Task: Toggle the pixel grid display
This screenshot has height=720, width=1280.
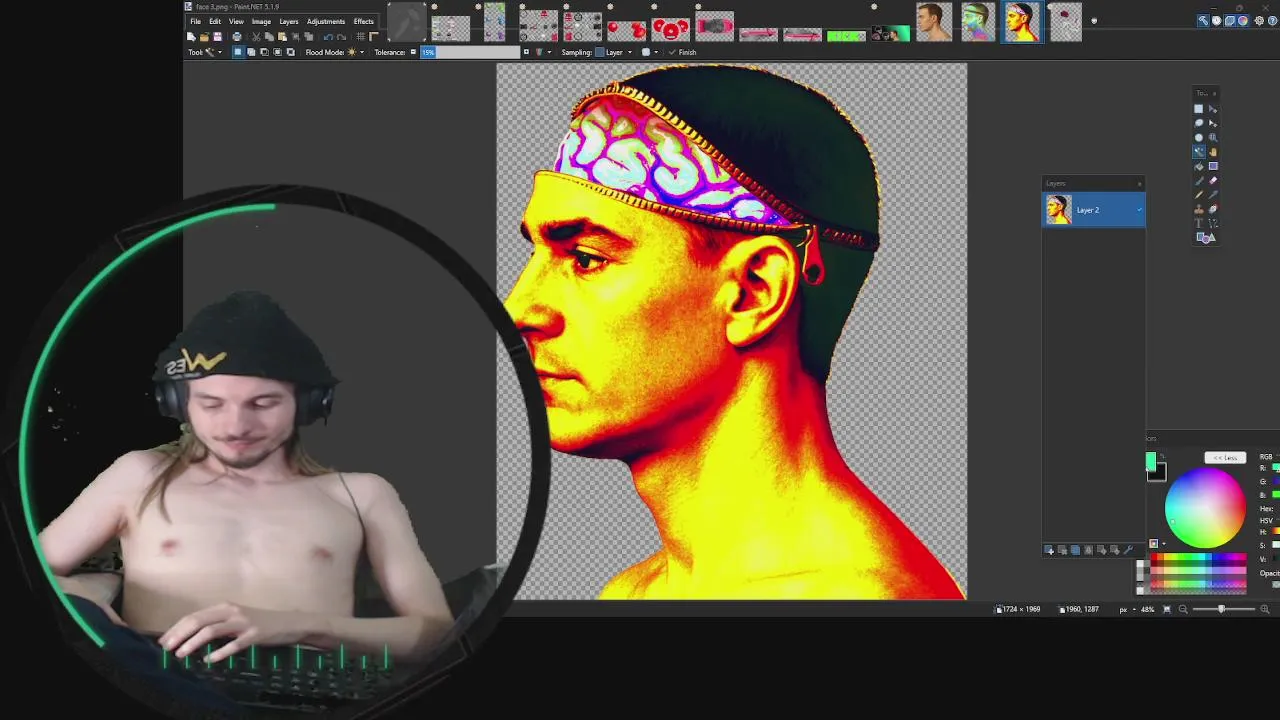Action: click(360, 37)
